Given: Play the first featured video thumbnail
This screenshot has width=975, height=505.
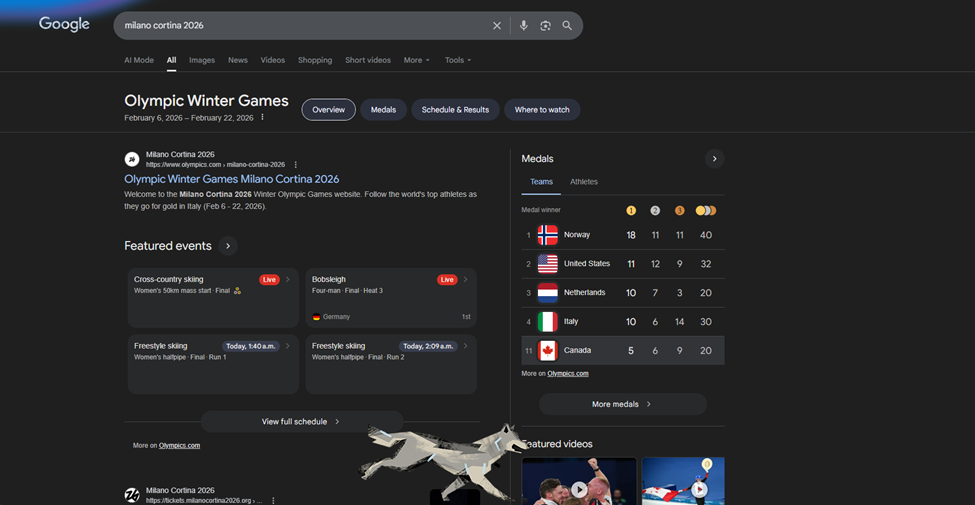Looking at the screenshot, I should pyautogui.click(x=579, y=489).
